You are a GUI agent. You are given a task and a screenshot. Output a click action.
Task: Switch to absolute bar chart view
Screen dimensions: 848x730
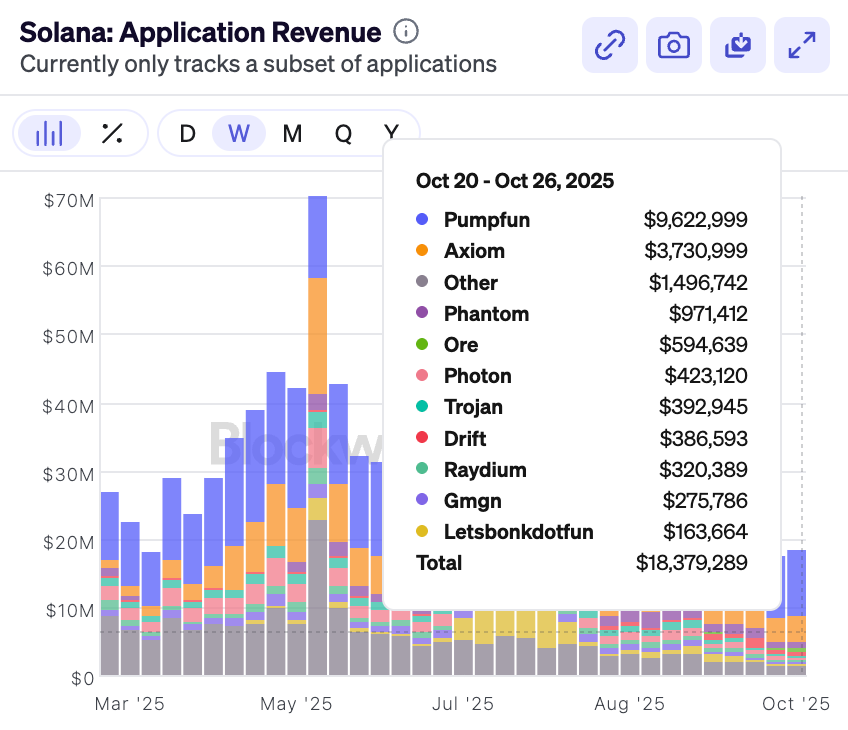(49, 133)
